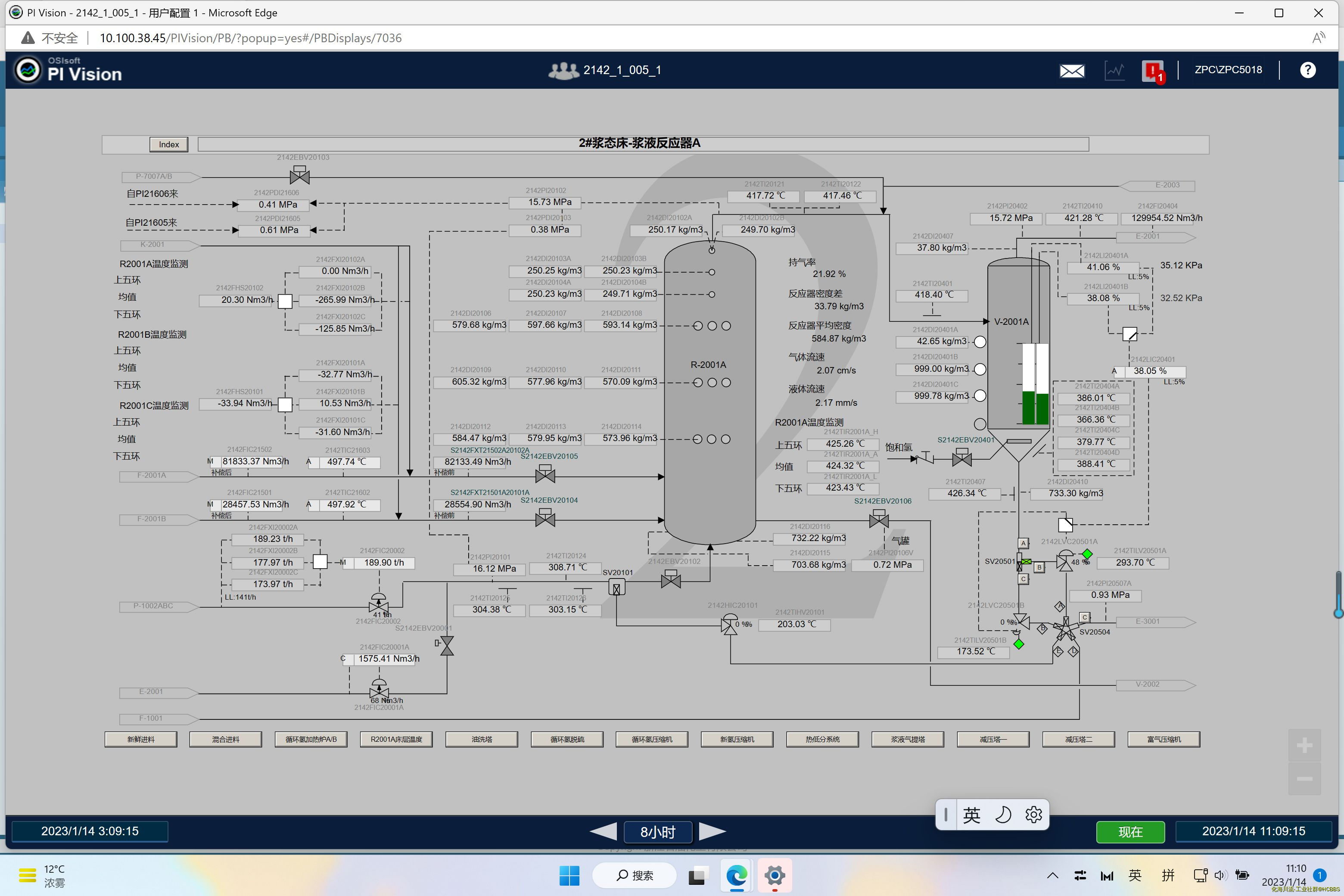Click the 2142PI20402 value 15.72 MPa
The width and height of the screenshot is (1344, 896).
coord(1006,218)
